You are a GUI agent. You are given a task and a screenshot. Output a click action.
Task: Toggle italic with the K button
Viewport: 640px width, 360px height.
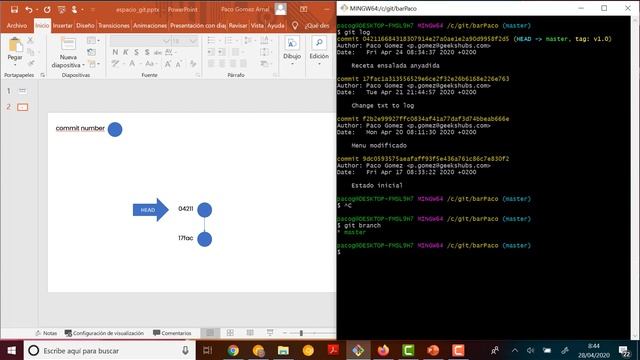126,52
